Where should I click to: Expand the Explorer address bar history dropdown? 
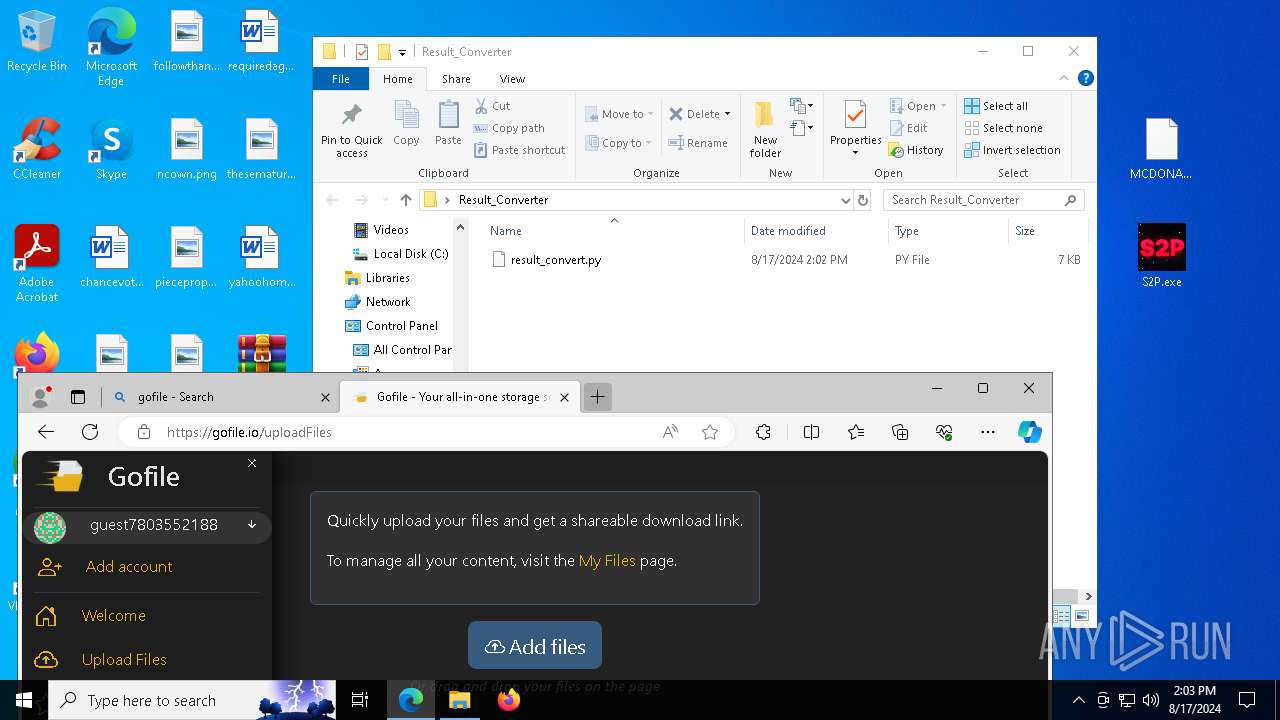846,200
